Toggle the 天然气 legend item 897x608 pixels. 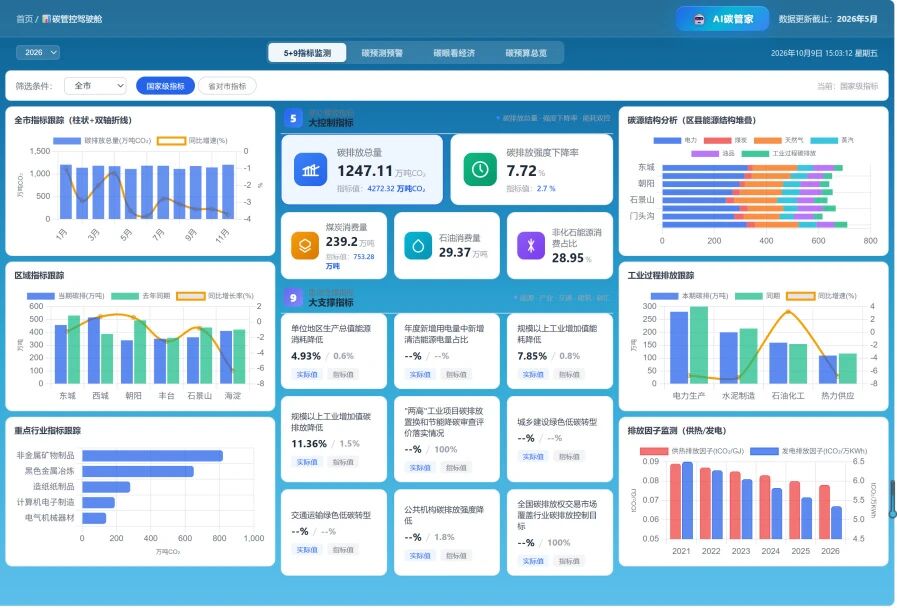[779, 140]
